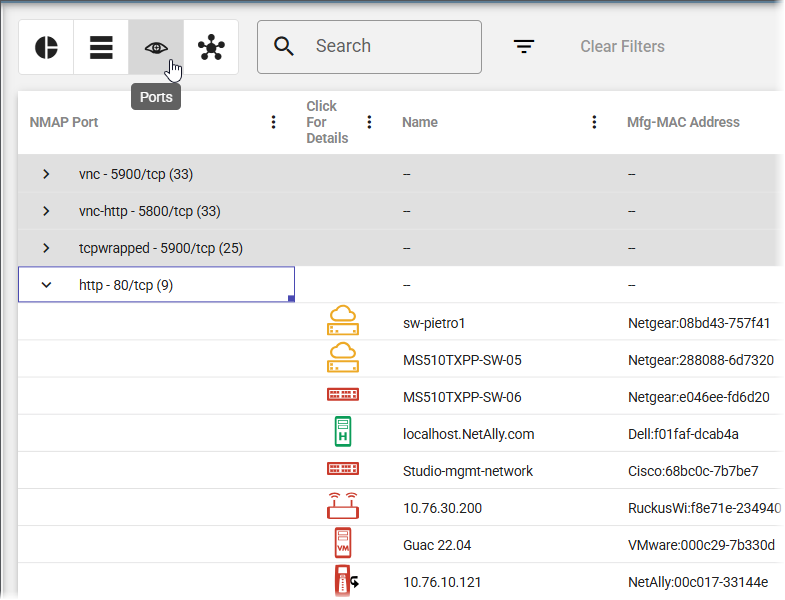Select the vnc - 5900/tcp (33) label
785x600 pixels.
[x=136, y=174]
